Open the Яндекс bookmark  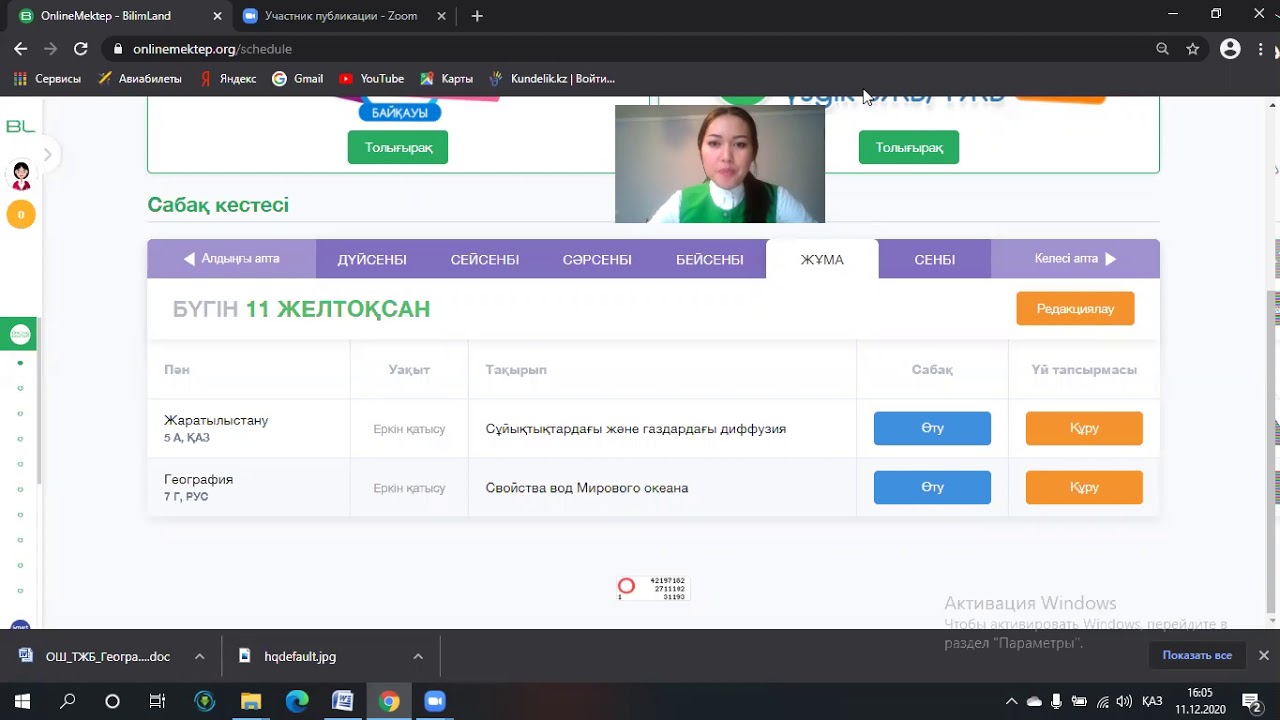pyautogui.click(x=228, y=78)
